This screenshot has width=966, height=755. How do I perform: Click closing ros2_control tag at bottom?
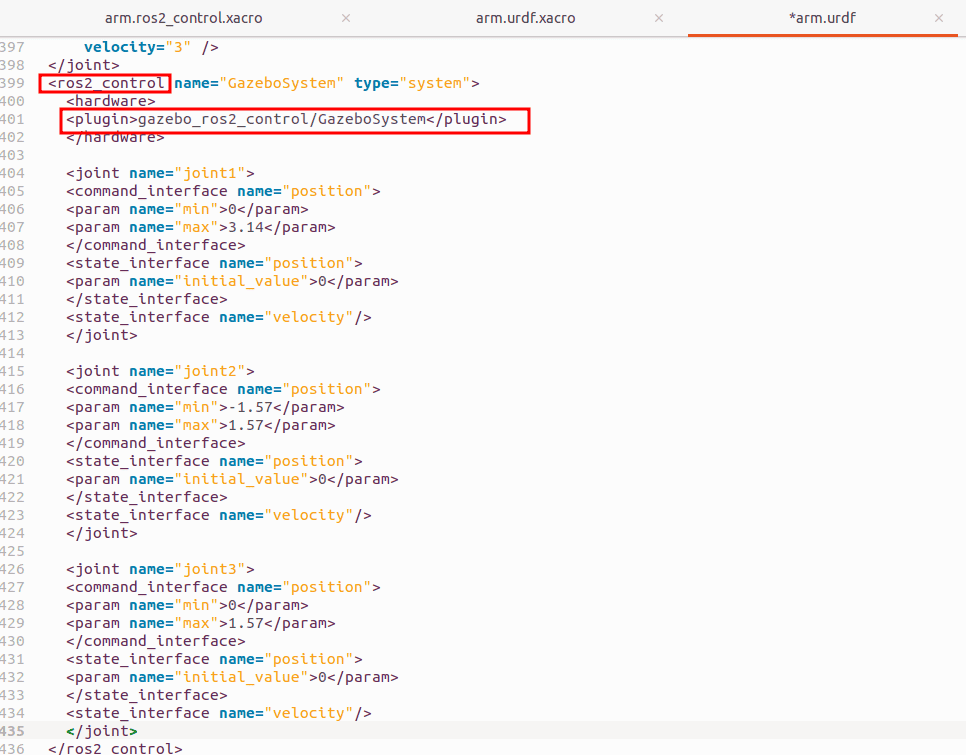(x=115, y=748)
